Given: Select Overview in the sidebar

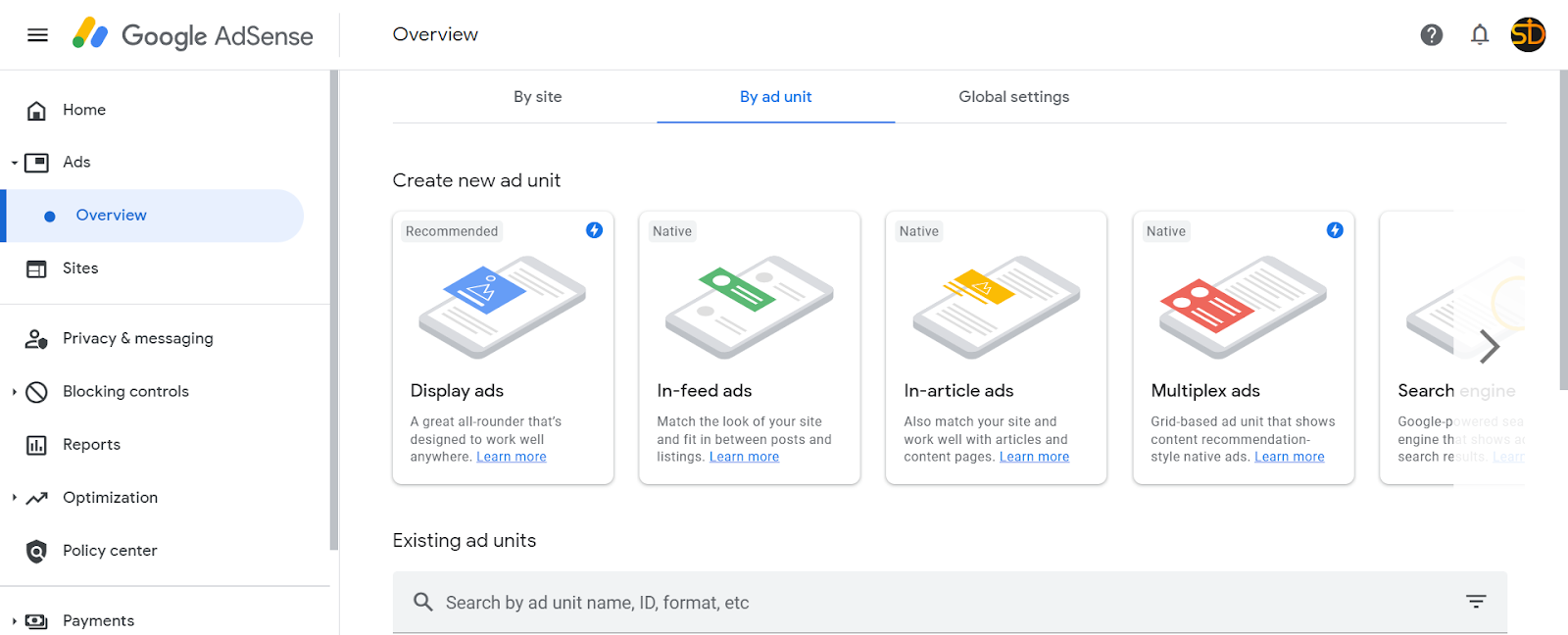Looking at the screenshot, I should pyautogui.click(x=152, y=216).
